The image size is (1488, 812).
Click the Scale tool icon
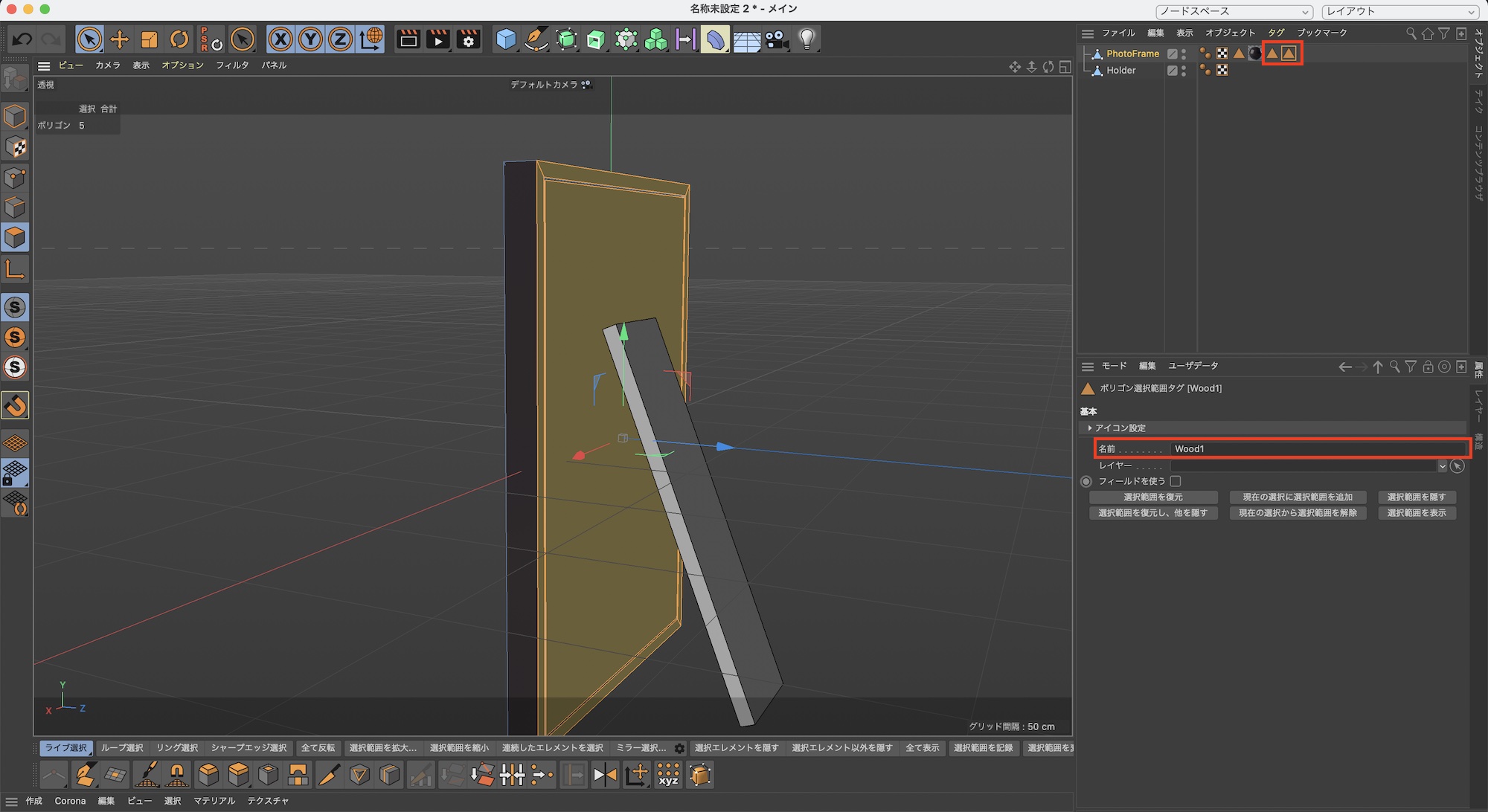pos(150,39)
